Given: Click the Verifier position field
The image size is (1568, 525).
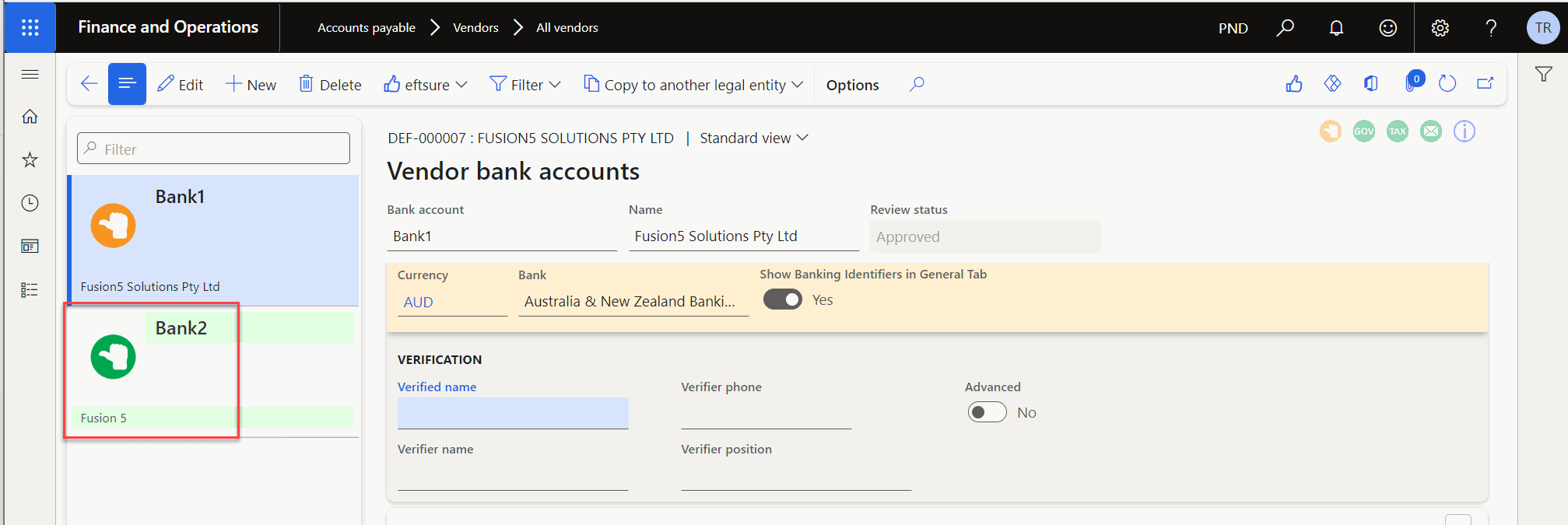Looking at the screenshot, I should [x=796, y=475].
